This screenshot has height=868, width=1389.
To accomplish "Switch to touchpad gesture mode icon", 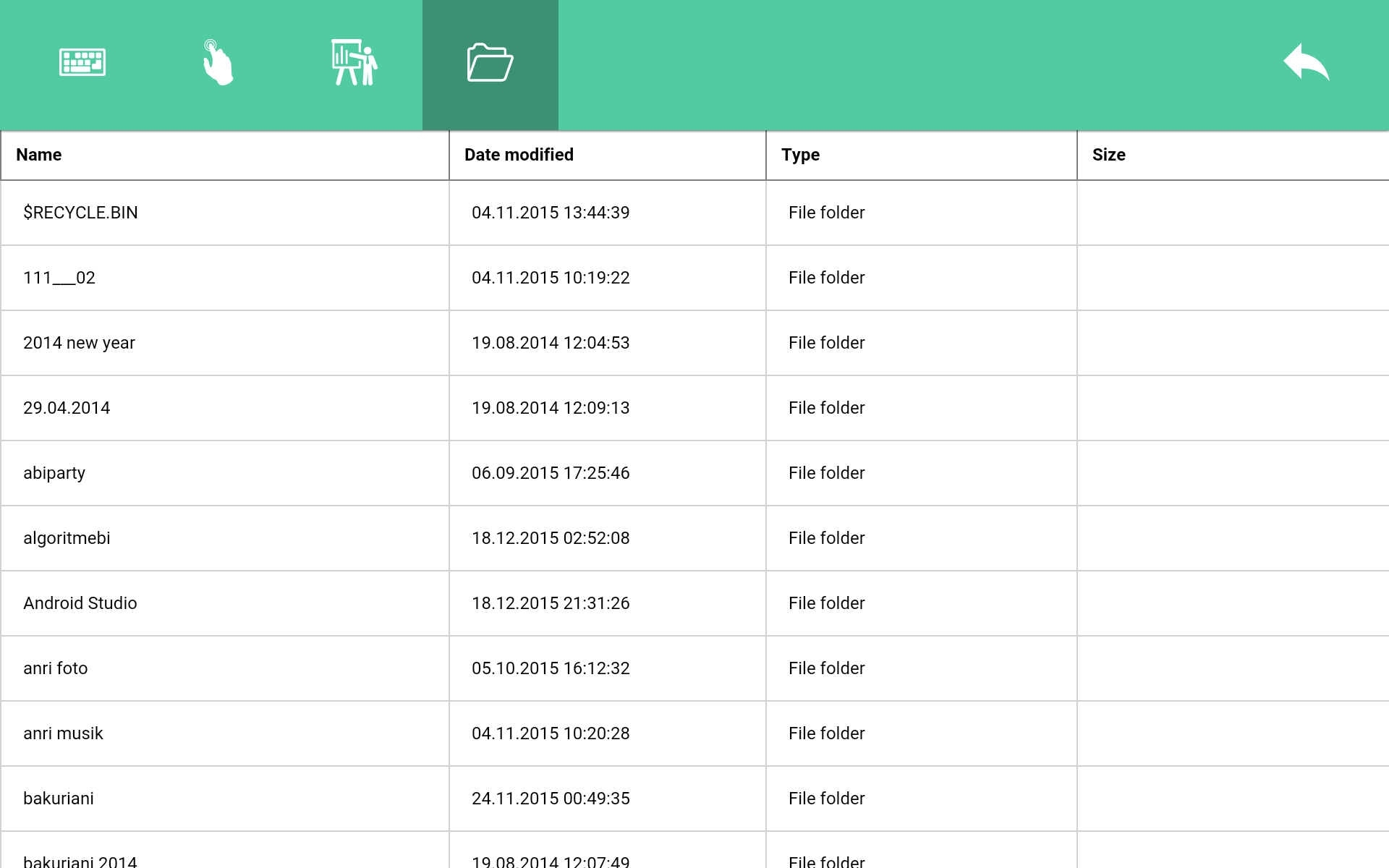I will 217,63.
